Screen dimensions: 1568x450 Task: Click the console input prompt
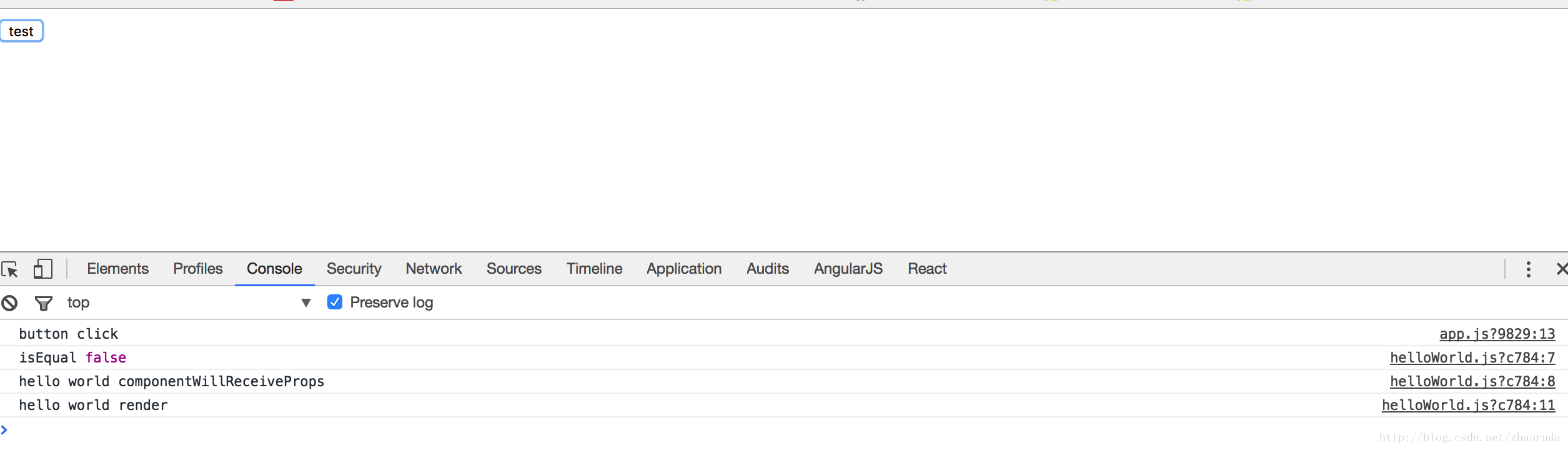pos(375,430)
